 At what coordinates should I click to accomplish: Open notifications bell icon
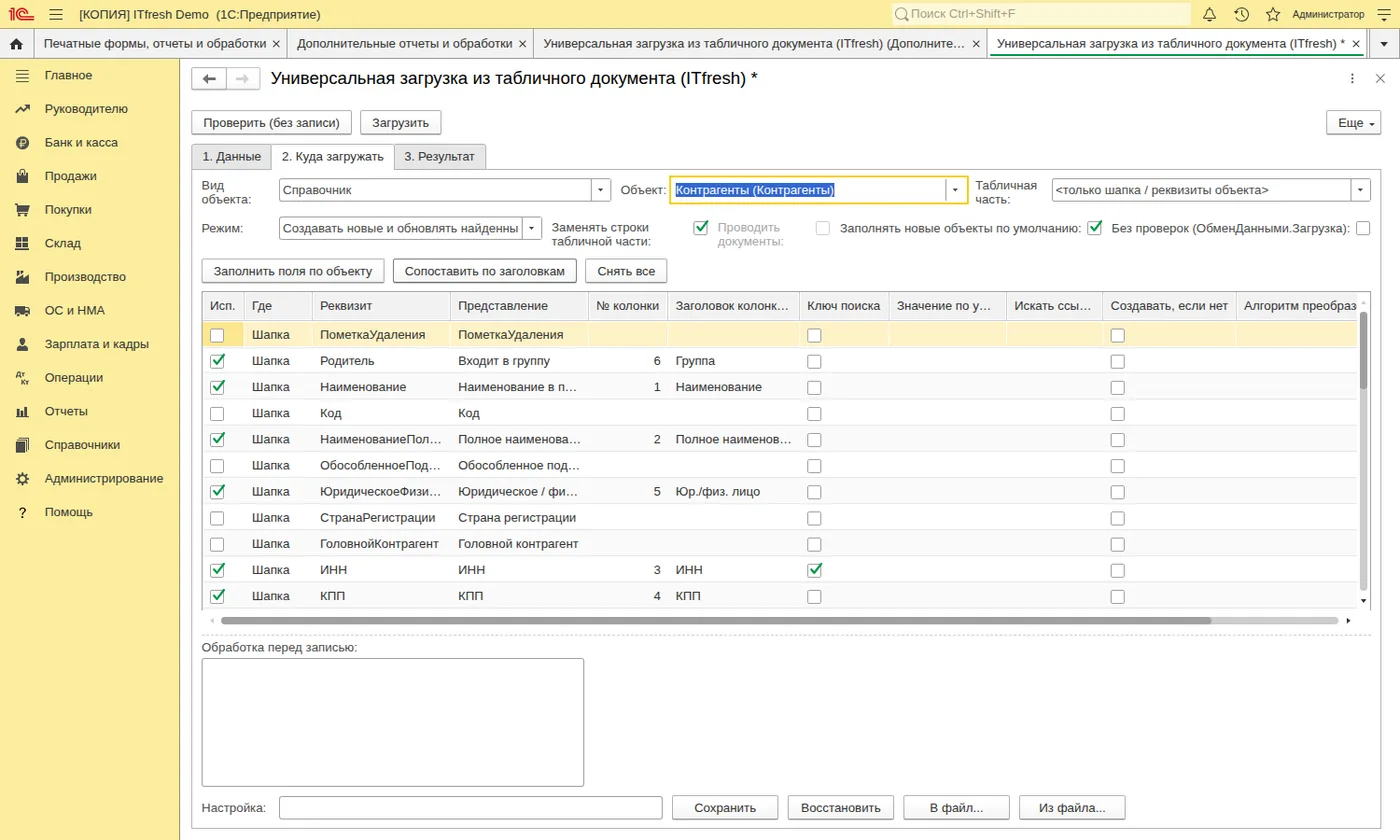1209,14
